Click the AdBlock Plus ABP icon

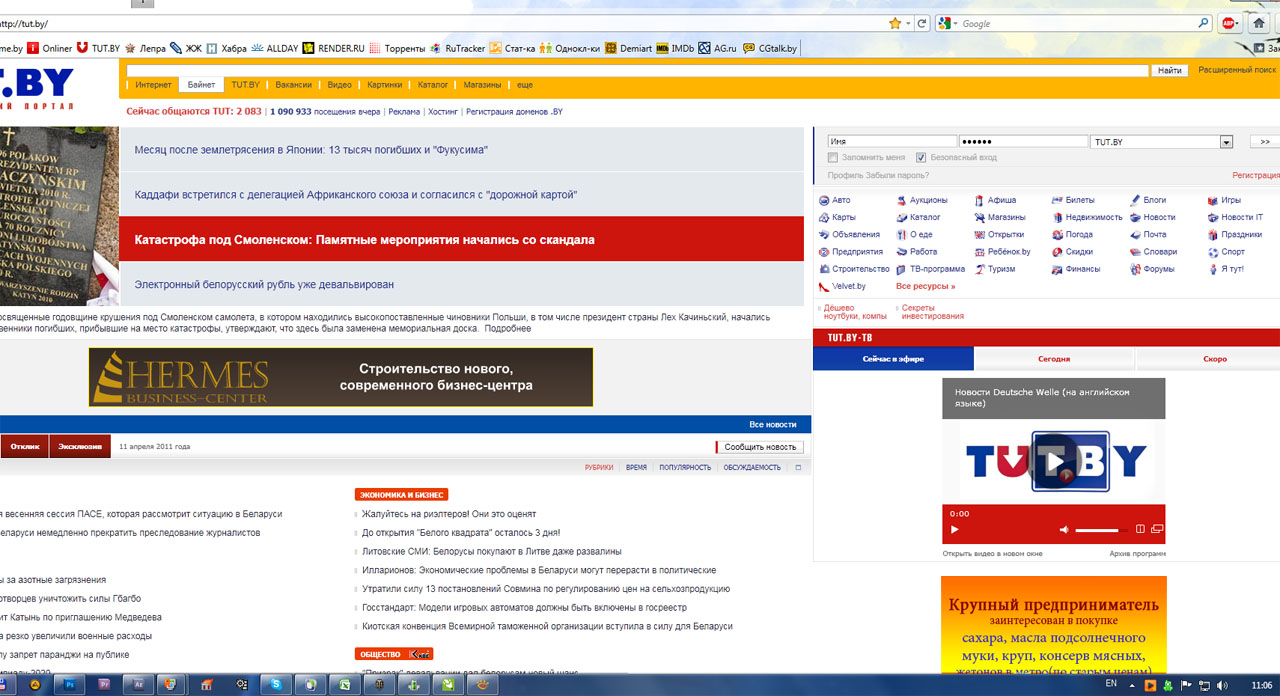tap(1229, 23)
